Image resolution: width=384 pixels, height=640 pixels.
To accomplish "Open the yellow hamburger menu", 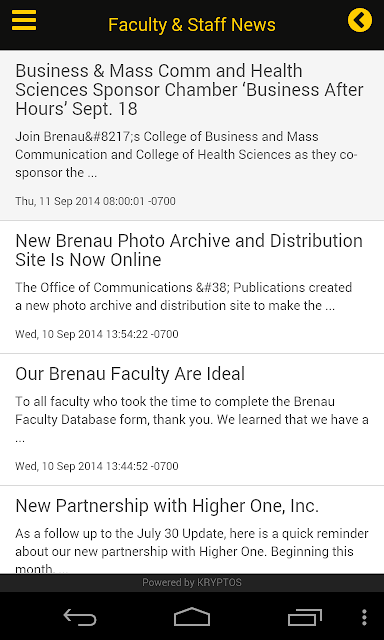I will point(24,20).
